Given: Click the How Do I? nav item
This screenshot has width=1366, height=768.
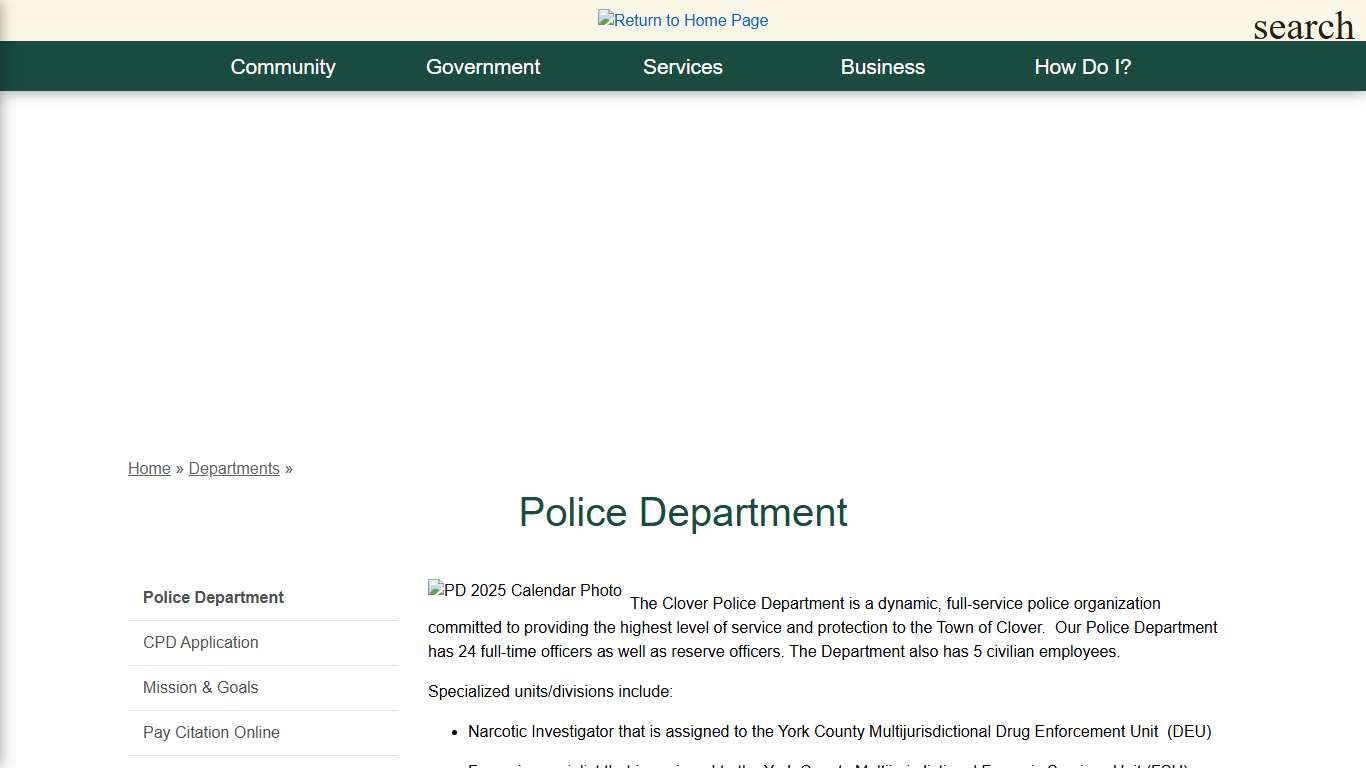Looking at the screenshot, I should pyautogui.click(x=1083, y=66).
